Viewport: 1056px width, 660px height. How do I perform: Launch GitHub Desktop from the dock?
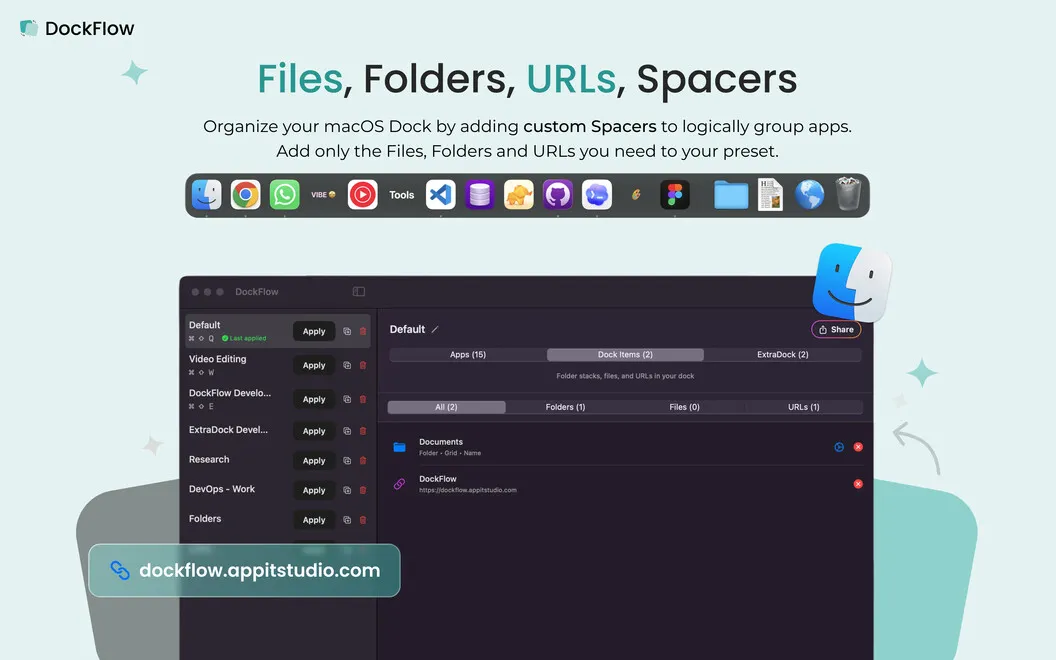[x=558, y=195]
